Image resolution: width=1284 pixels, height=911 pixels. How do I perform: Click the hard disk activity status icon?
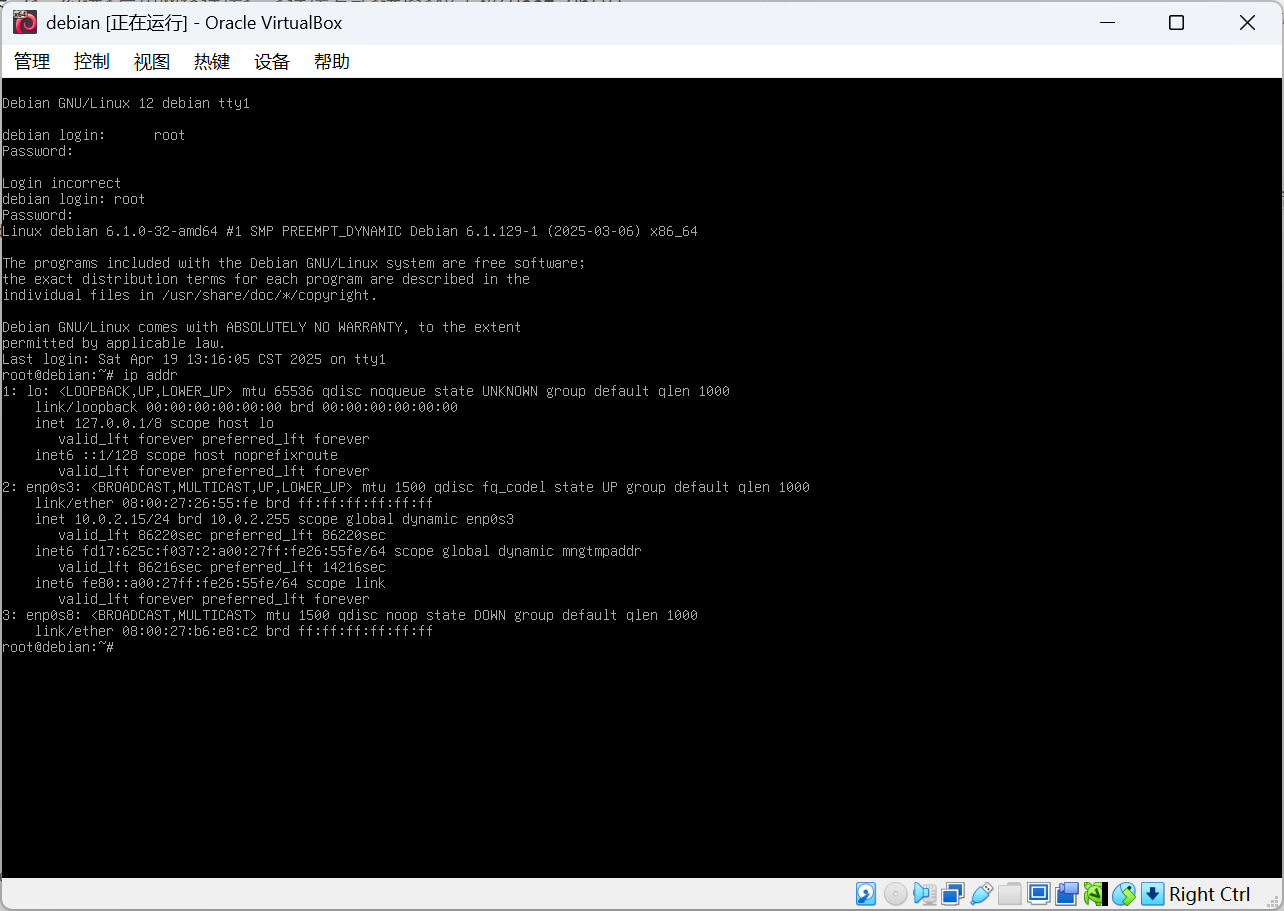click(866, 894)
